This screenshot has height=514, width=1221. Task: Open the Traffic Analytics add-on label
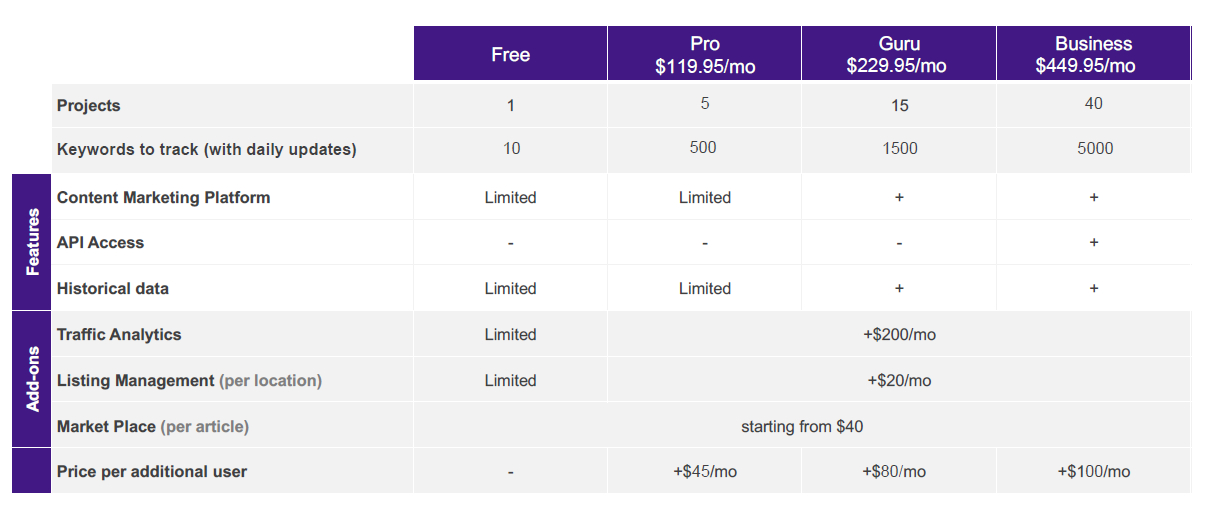pos(119,335)
